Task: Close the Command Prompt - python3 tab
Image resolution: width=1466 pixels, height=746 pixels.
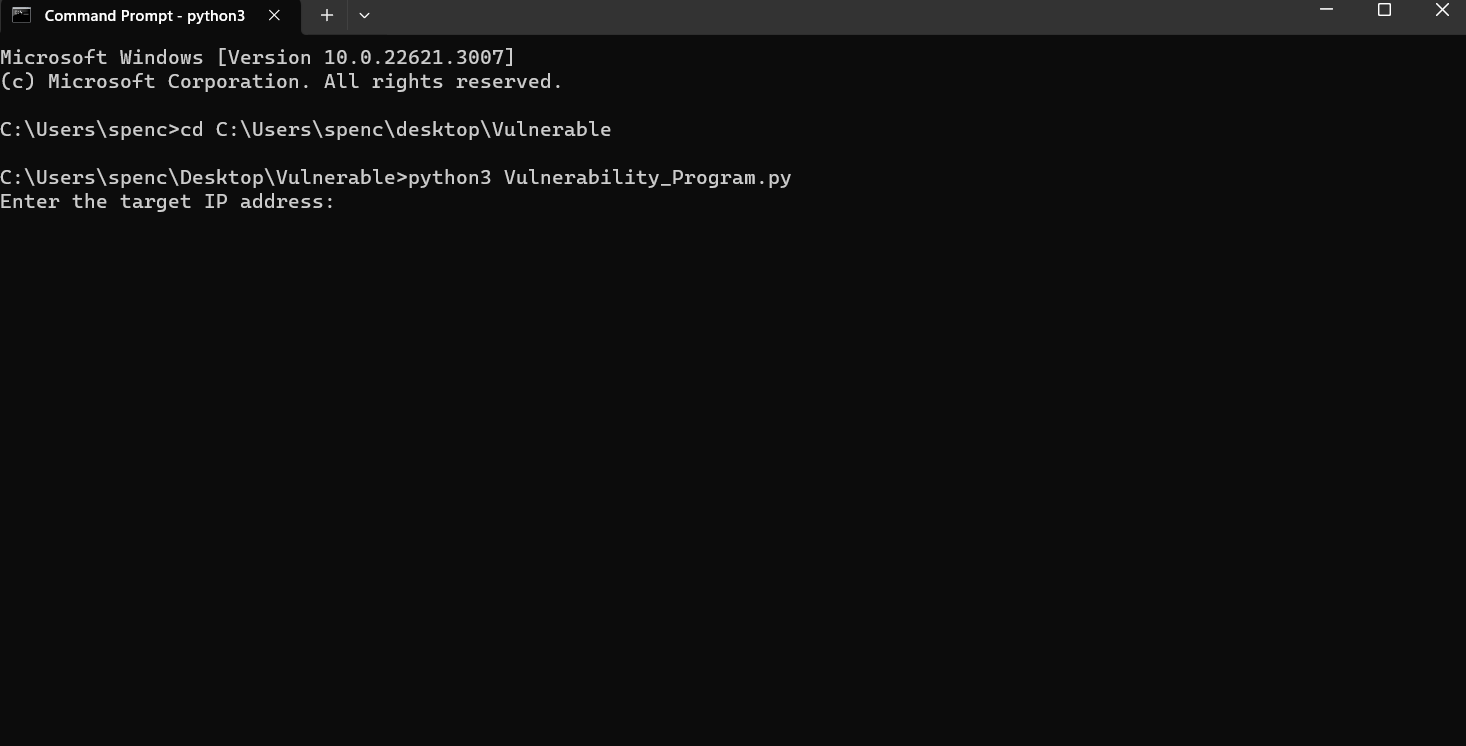Action: pyautogui.click(x=273, y=15)
